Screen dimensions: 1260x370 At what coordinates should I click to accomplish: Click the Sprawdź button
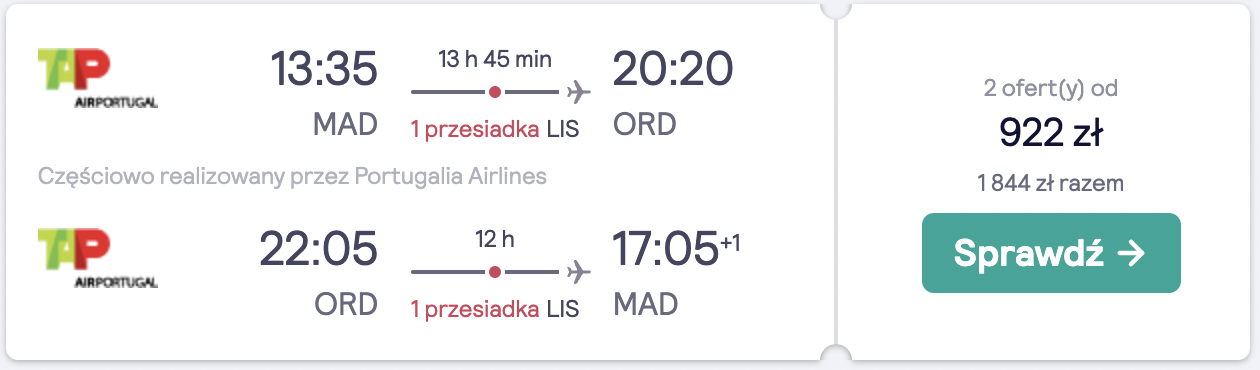coord(1051,253)
